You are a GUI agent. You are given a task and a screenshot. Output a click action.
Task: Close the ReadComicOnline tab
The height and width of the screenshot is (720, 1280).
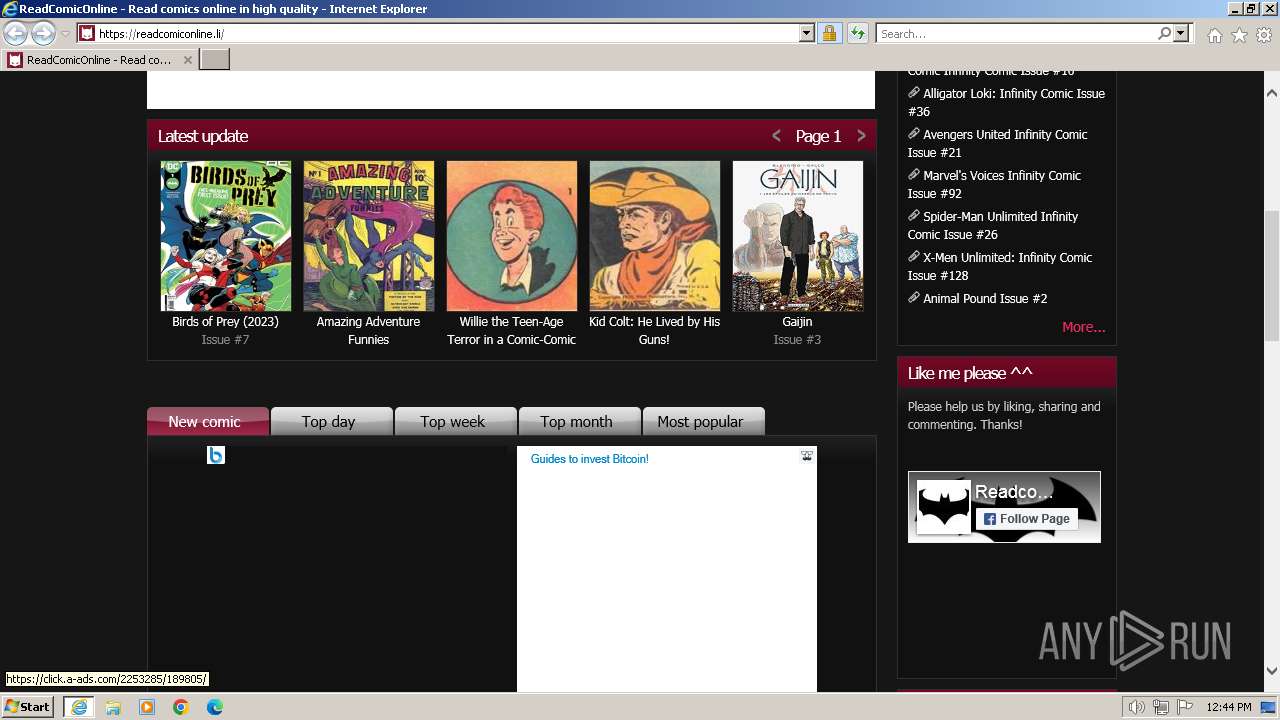coord(187,60)
